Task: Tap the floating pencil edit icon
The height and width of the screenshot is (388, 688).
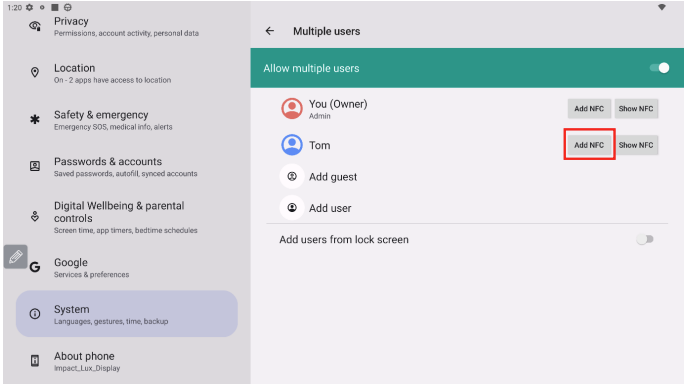Action: 16,257
